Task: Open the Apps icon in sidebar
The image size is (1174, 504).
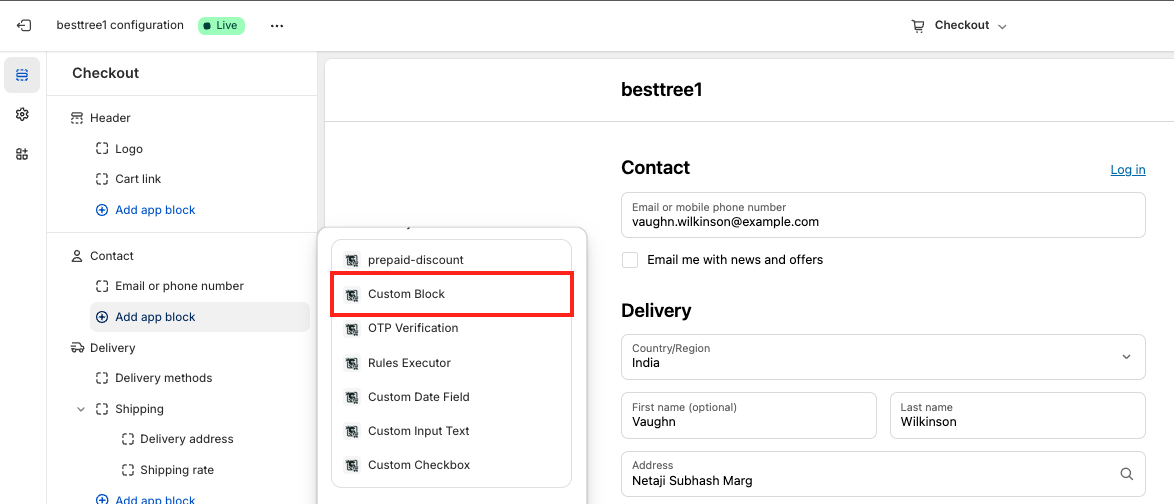Action: [22, 154]
